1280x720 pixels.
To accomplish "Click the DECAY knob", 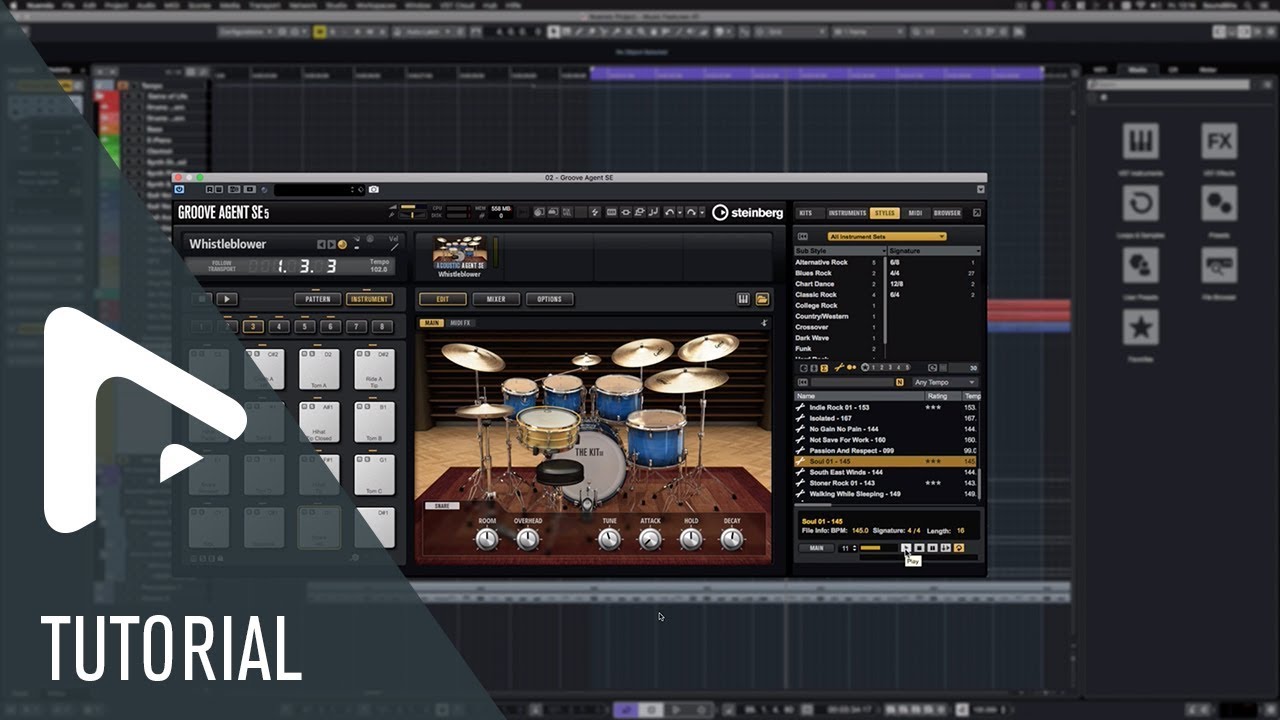I will tap(732, 539).
